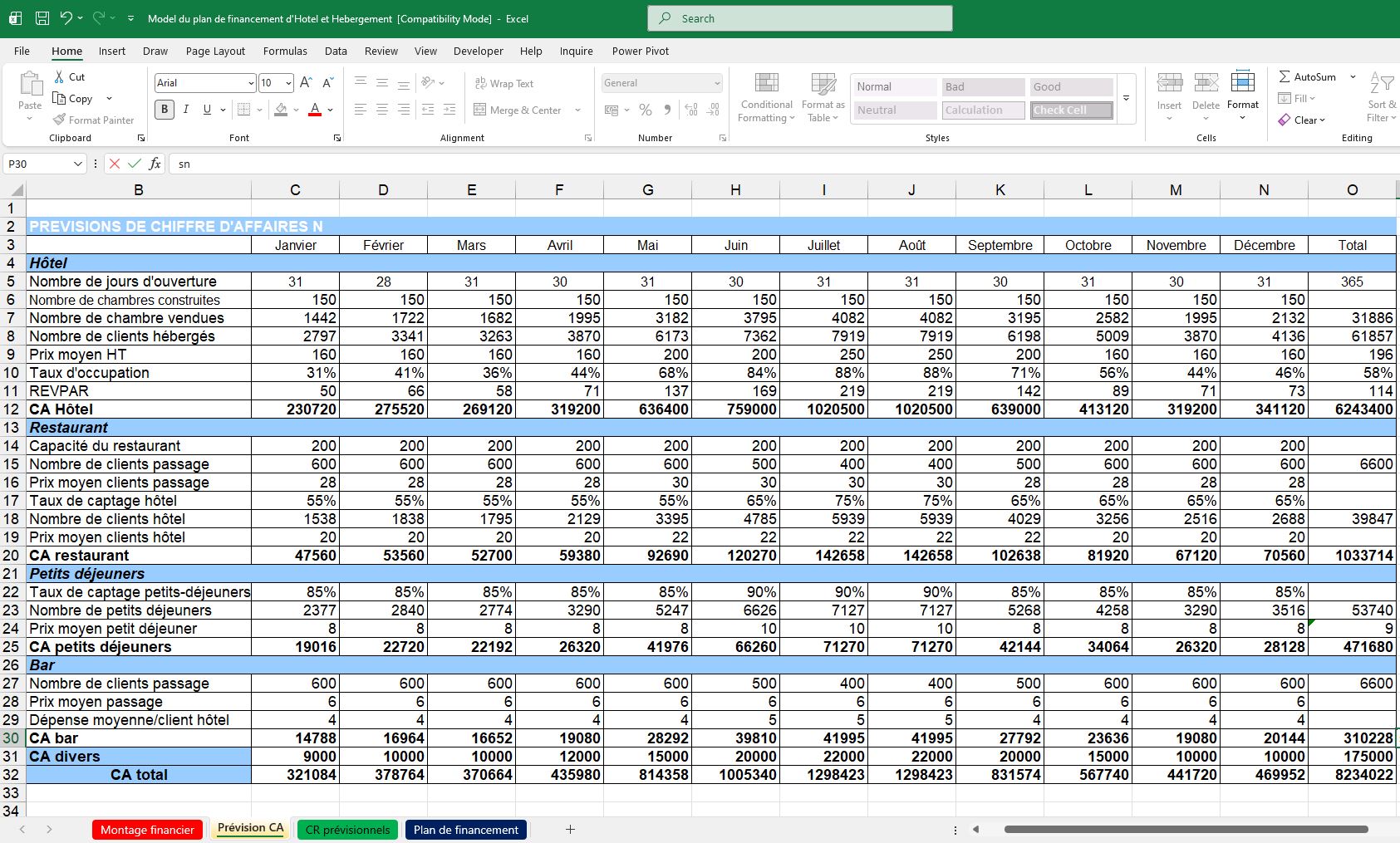Image resolution: width=1400 pixels, height=843 pixels.
Task: Increase font size with the larger A
Action: [x=306, y=82]
